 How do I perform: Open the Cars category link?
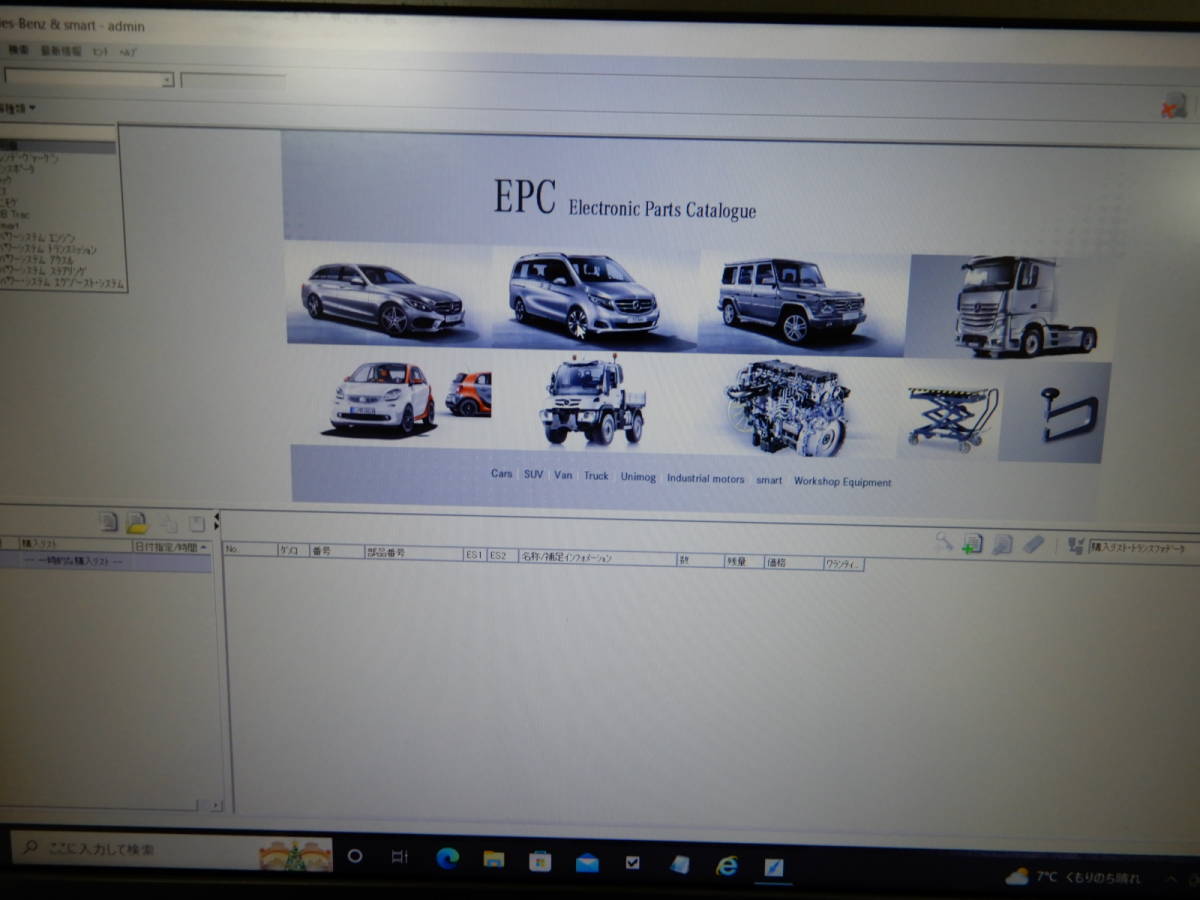click(501, 474)
